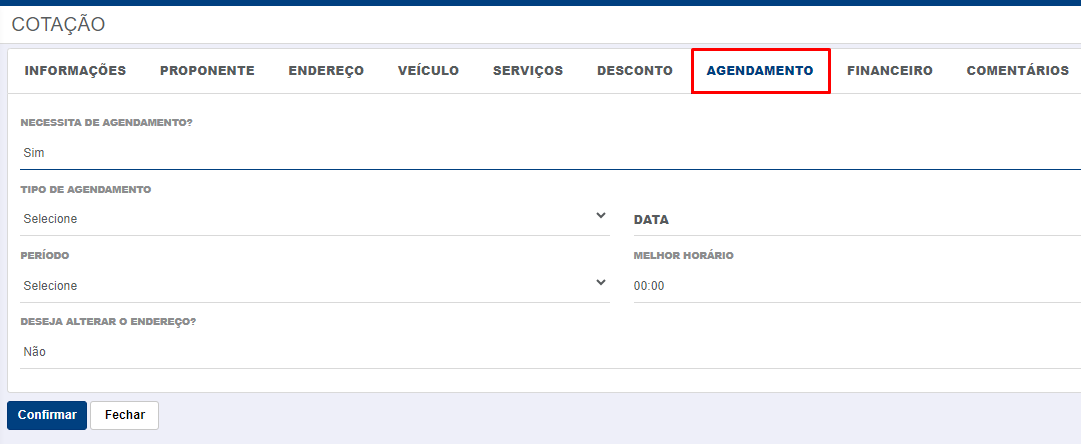The height and width of the screenshot is (444, 1081).
Task: Click the Melhor Horário time field
Action: pyautogui.click(x=857, y=285)
